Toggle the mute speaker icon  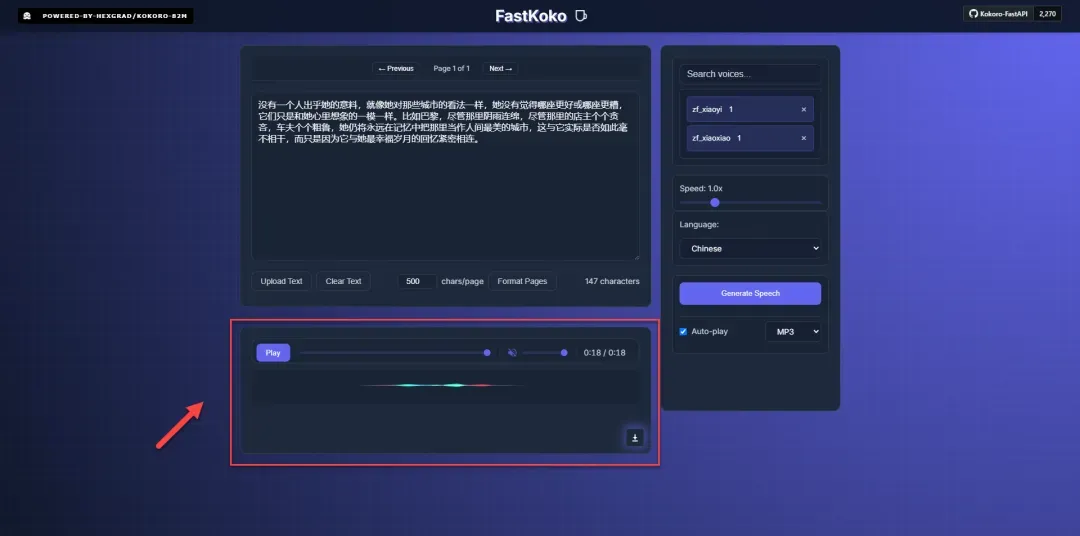pyautogui.click(x=512, y=353)
